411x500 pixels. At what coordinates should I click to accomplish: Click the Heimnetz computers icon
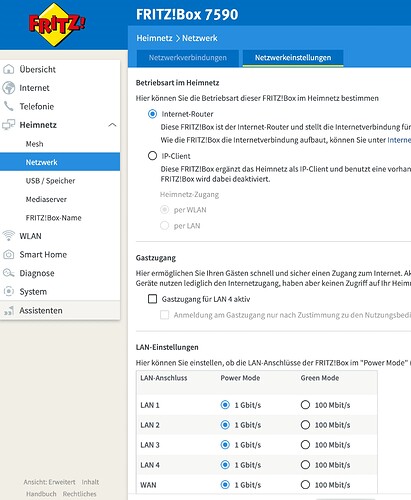point(9,125)
